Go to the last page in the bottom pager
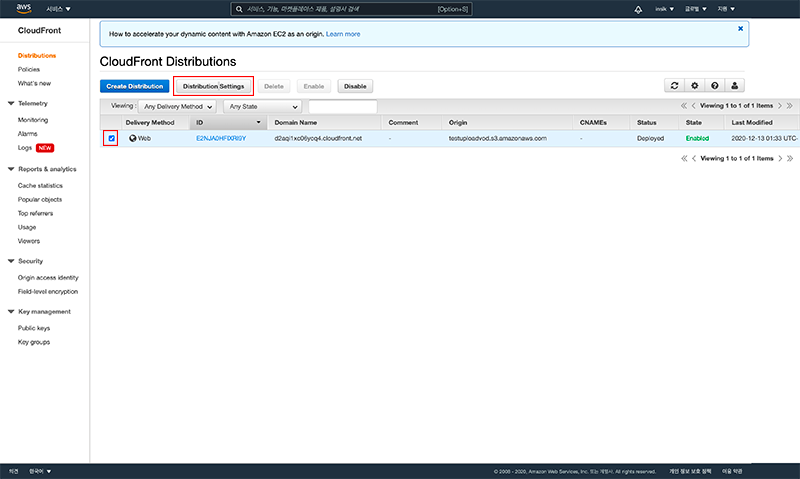Image resolution: width=800 pixels, height=479 pixels. point(790,159)
